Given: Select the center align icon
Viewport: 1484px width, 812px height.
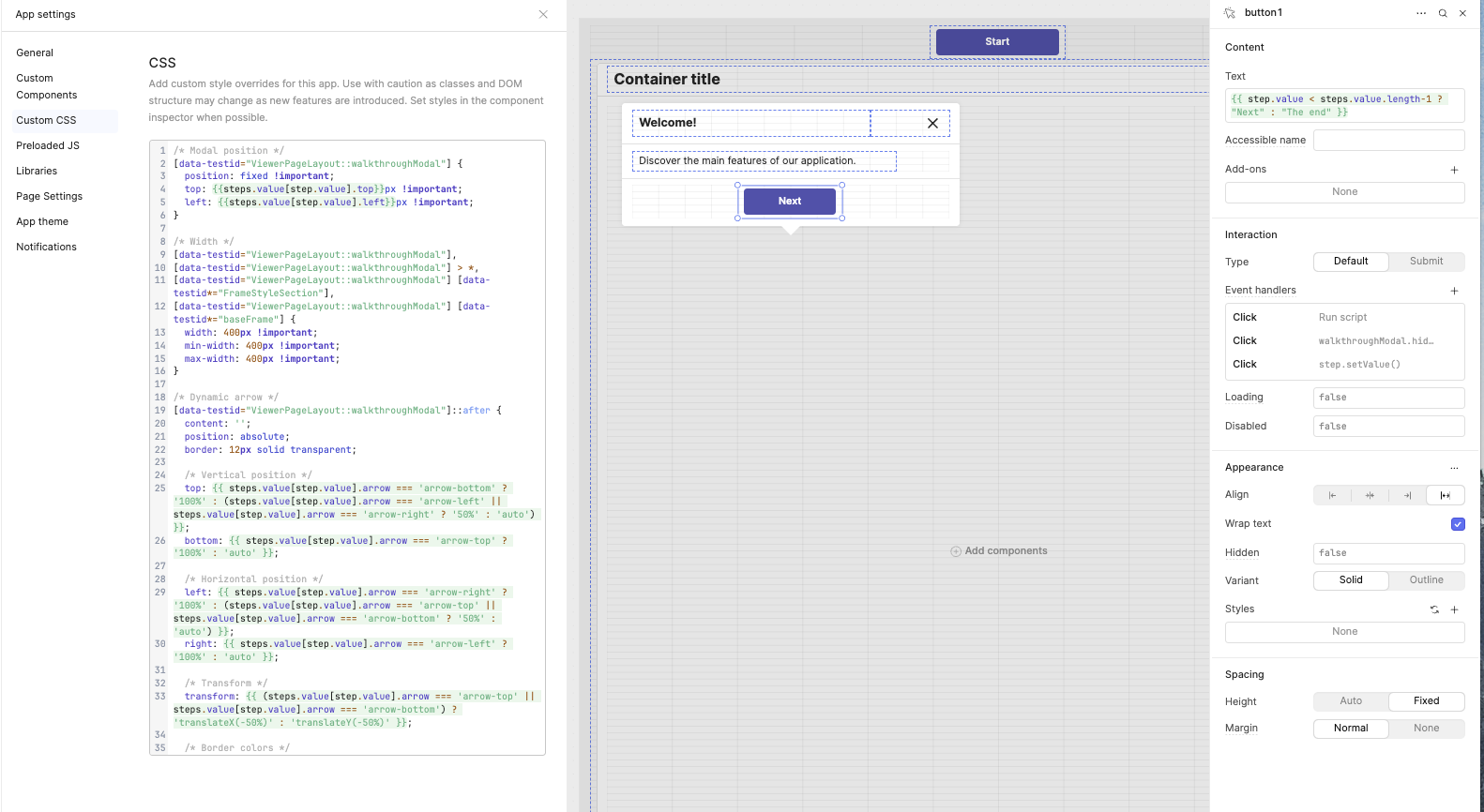Looking at the screenshot, I should pos(1370,495).
